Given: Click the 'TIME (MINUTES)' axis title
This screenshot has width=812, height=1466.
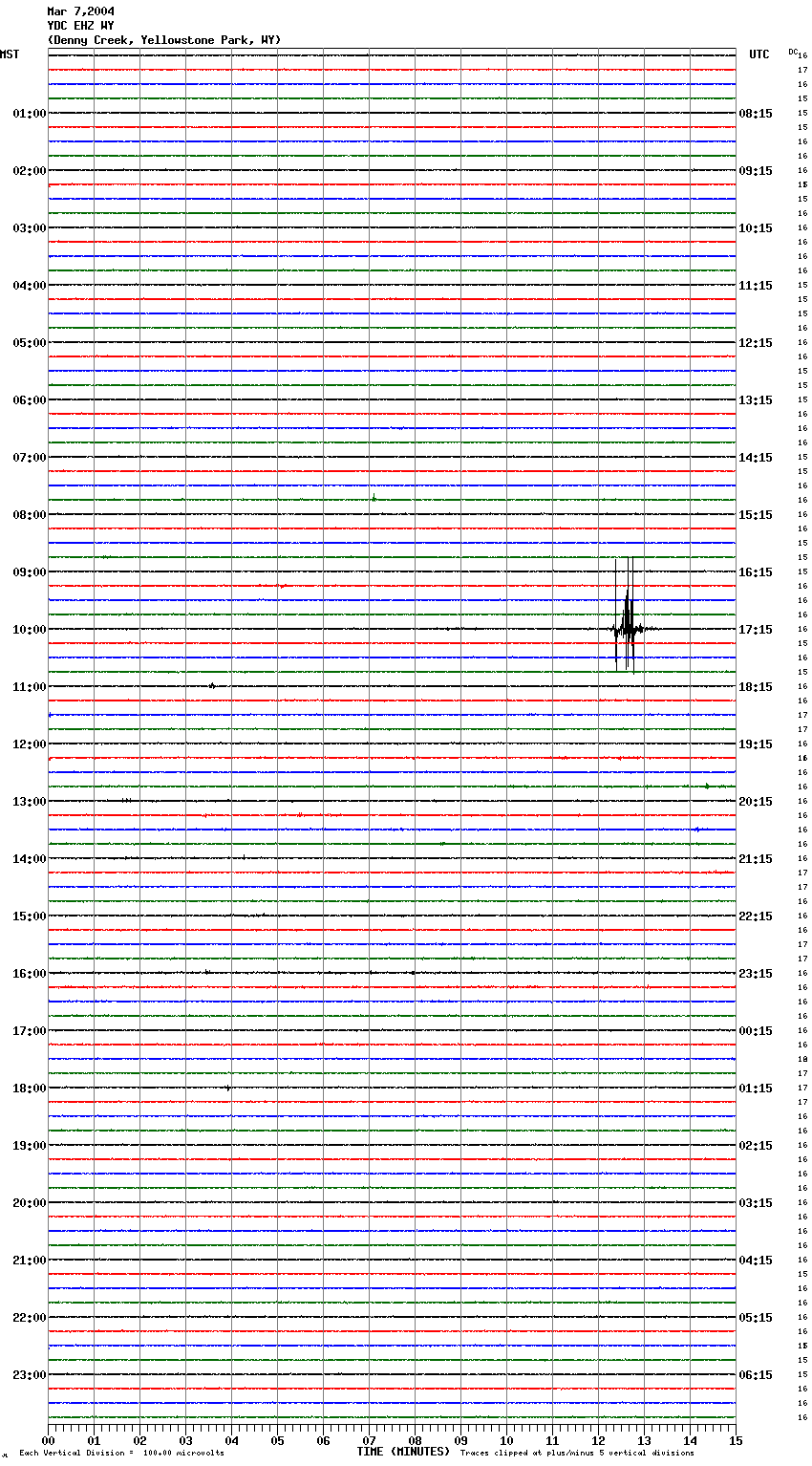Looking at the screenshot, I should (403, 1452).
